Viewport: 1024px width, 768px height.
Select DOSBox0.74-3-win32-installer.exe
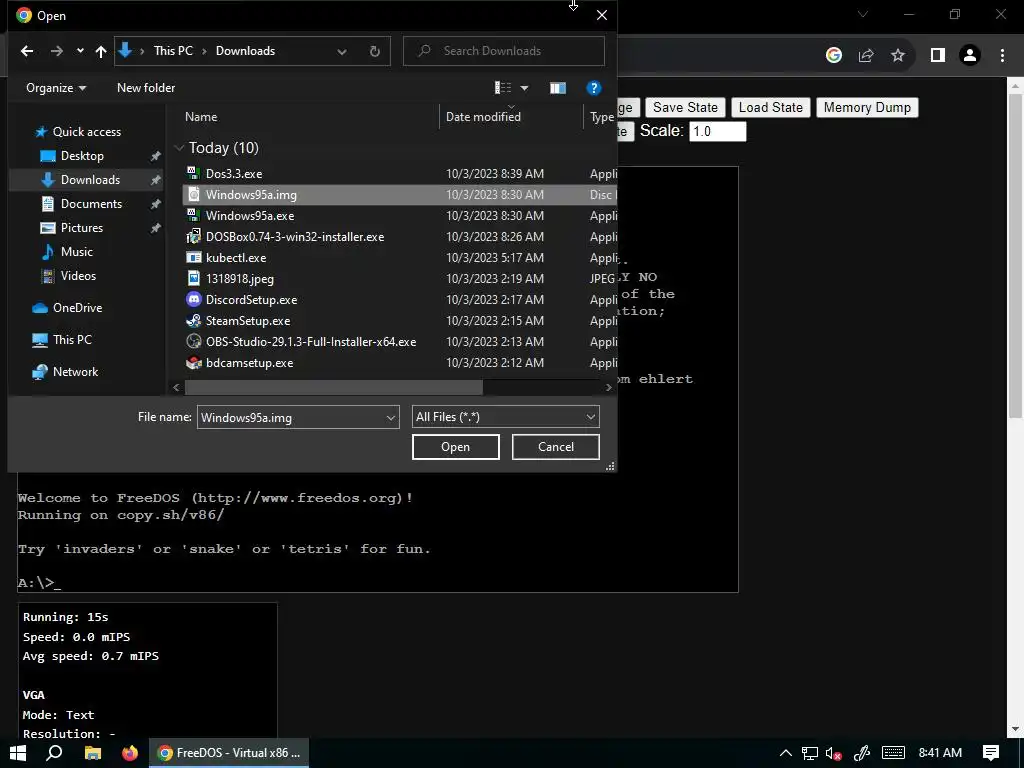click(x=295, y=237)
